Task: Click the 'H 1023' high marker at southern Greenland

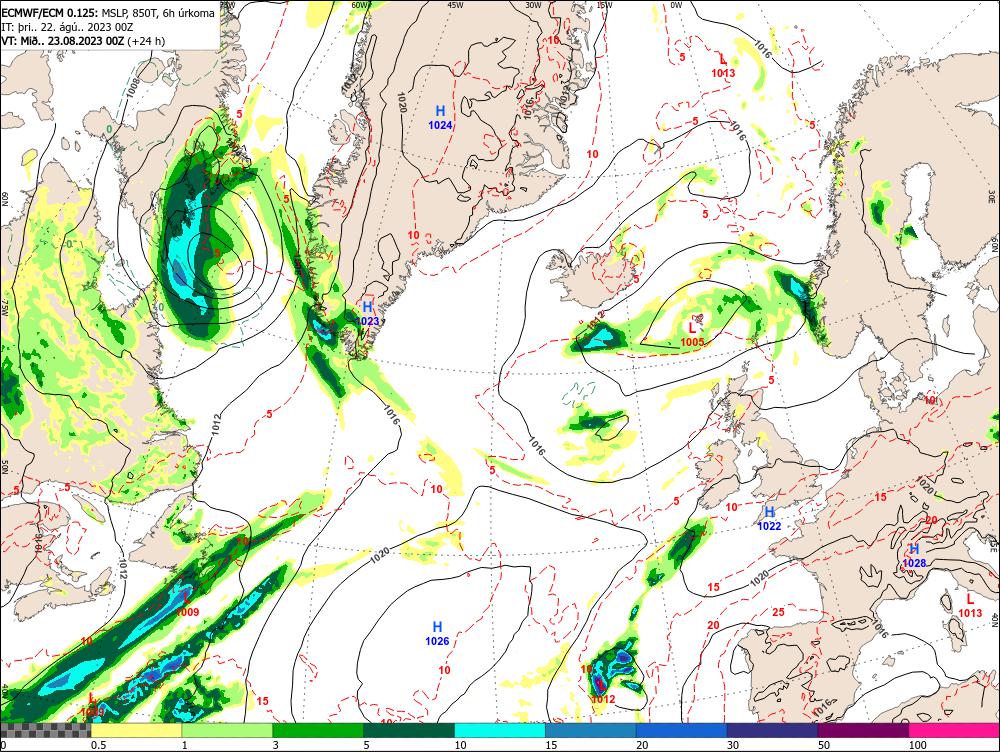Action: tap(367, 314)
